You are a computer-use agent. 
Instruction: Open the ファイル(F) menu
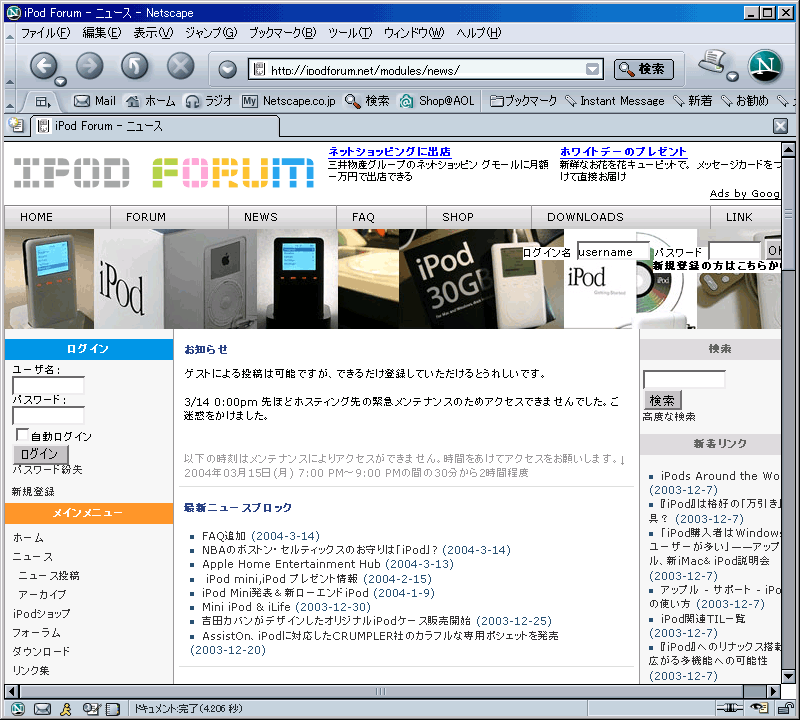pos(45,33)
